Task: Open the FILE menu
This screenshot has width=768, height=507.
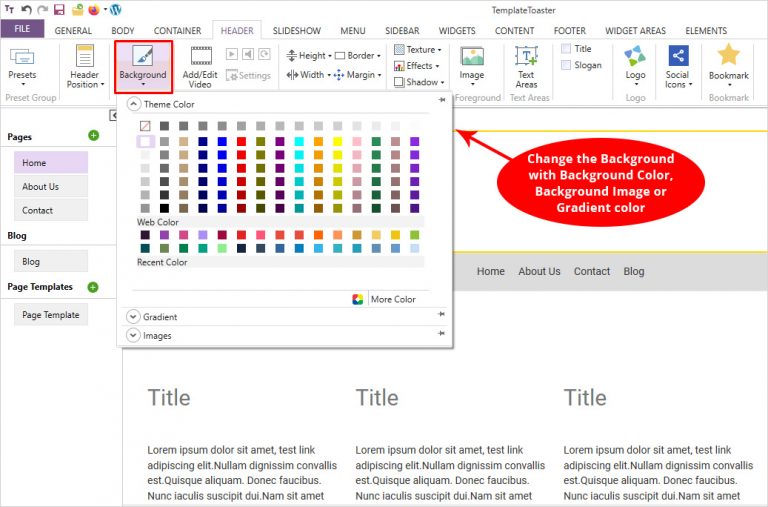Action: coord(22,30)
